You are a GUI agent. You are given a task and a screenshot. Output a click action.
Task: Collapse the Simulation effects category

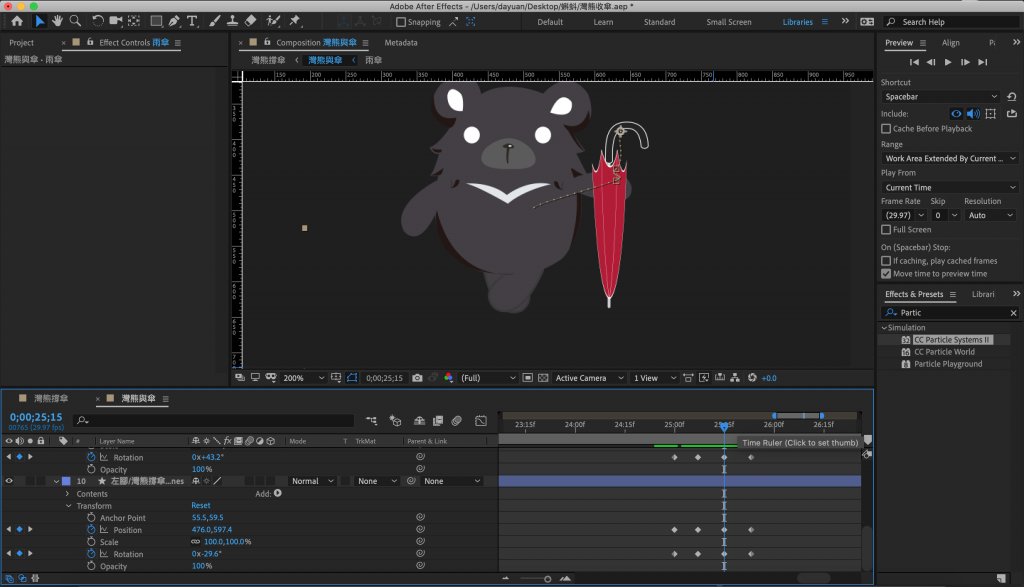point(884,328)
